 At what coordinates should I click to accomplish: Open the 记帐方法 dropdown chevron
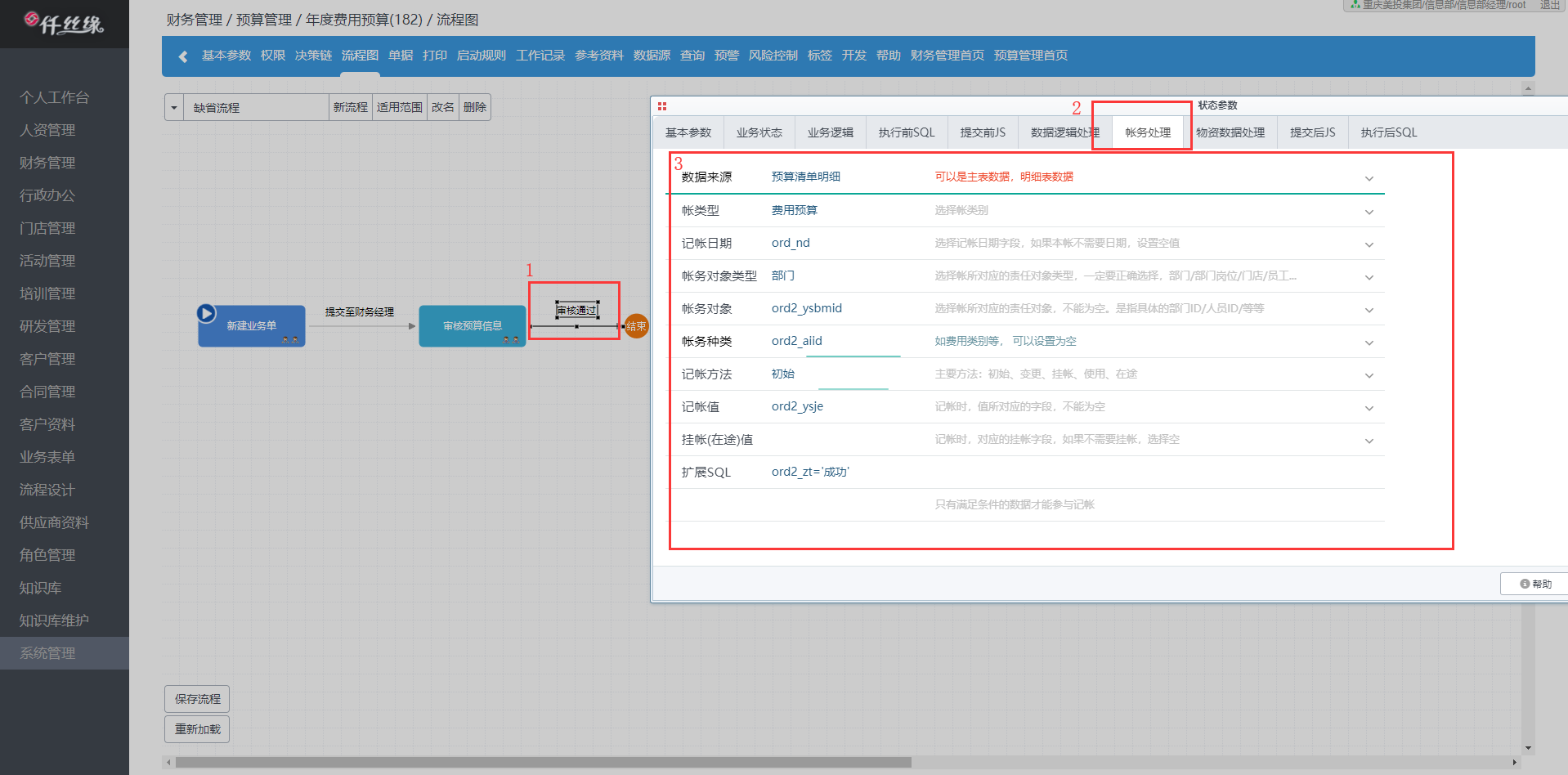click(1369, 375)
